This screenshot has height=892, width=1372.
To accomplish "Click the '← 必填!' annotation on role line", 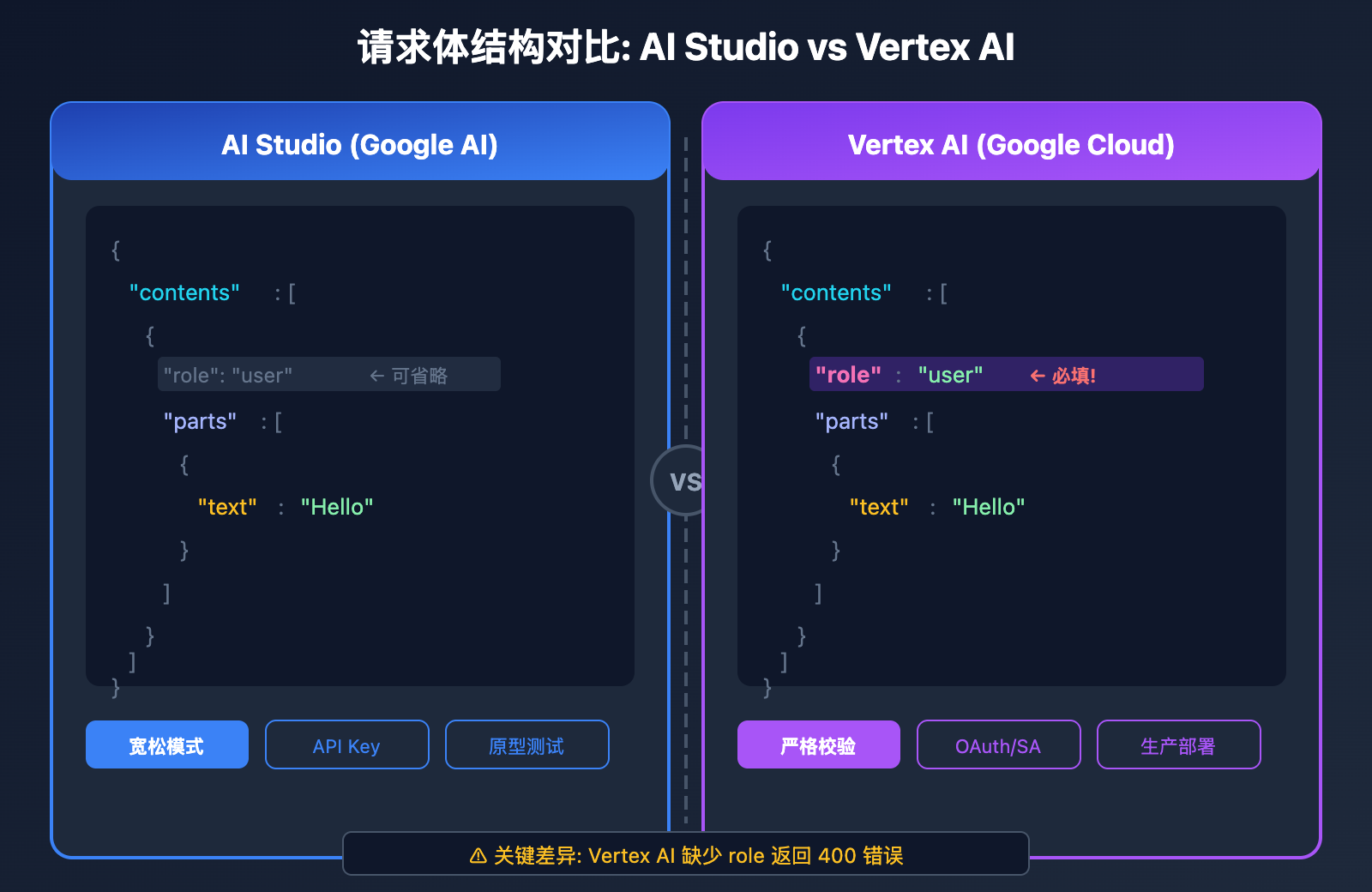I will click(x=1063, y=375).
